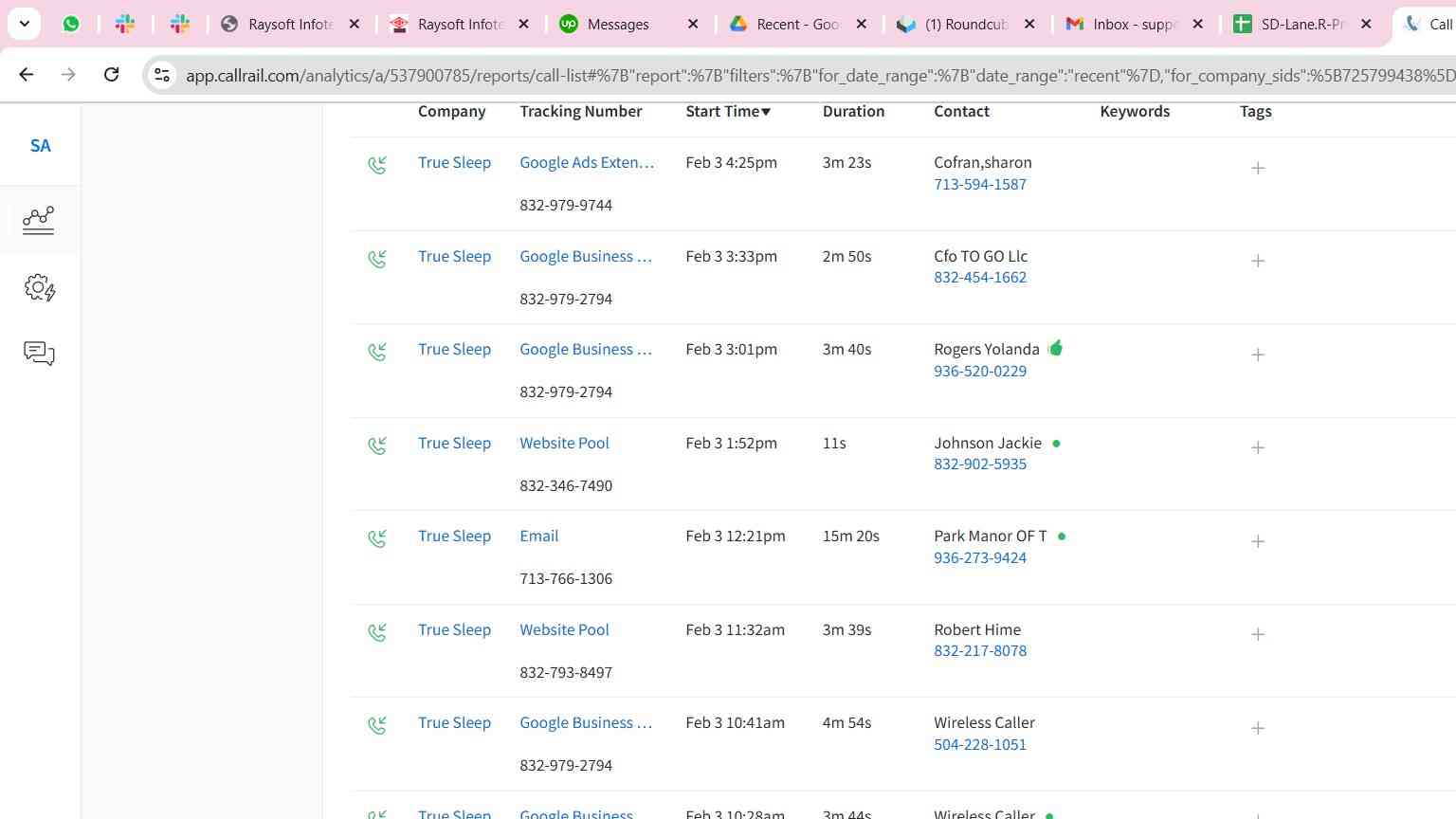Open phone number 832-454-1662
Image resolution: width=1456 pixels, height=819 pixels.
click(x=980, y=278)
